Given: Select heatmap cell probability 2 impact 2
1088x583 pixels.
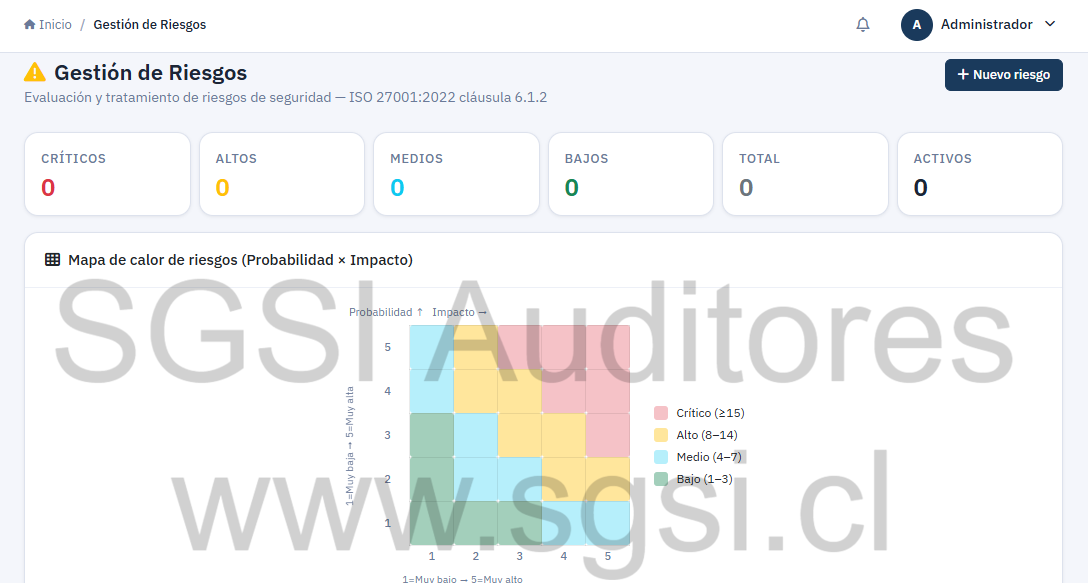Looking at the screenshot, I should (476, 480).
